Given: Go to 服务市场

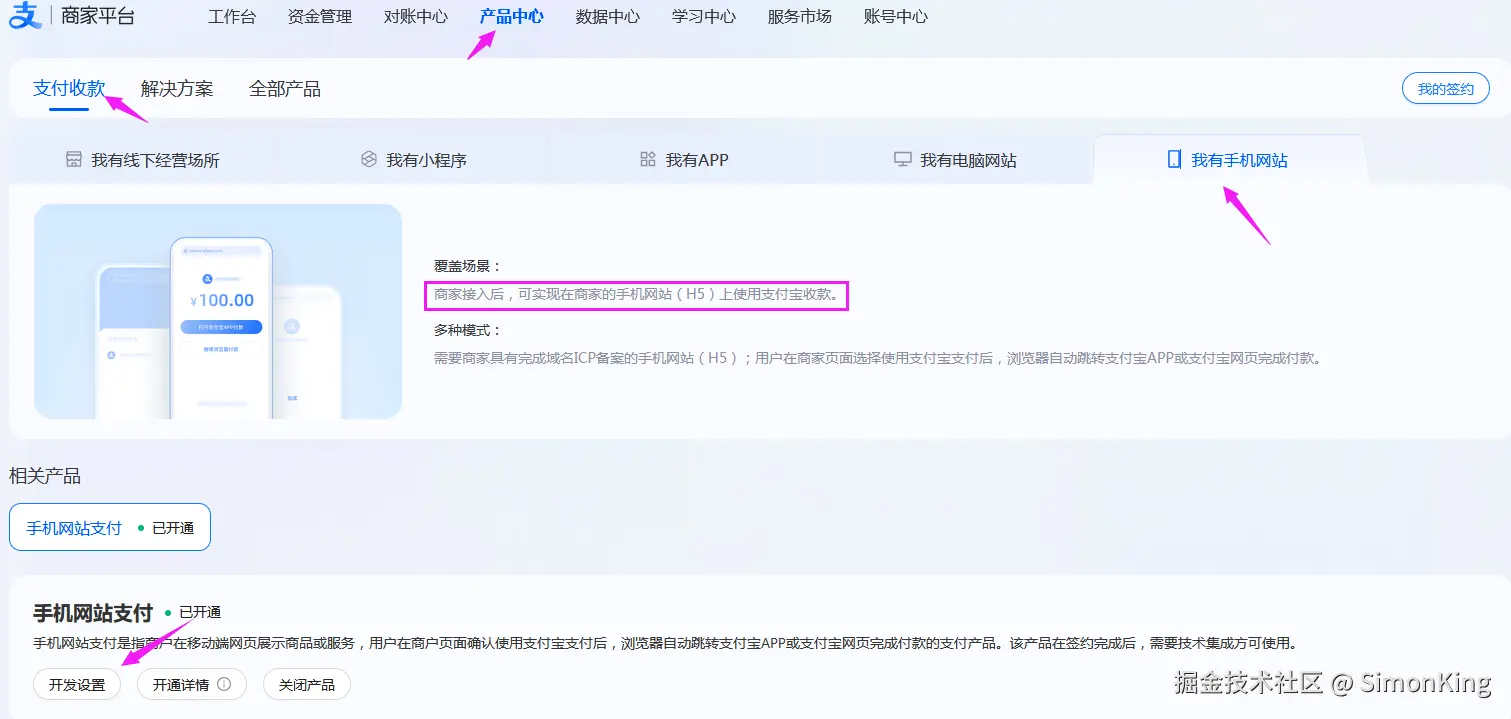Looking at the screenshot, I should pos(800,16).
